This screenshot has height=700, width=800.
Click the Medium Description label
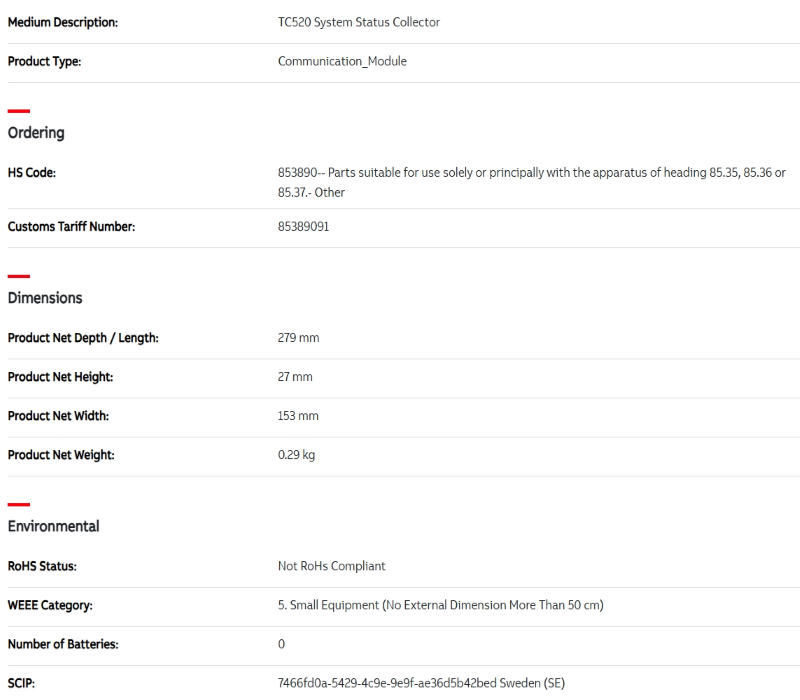[x=63, y=22]
